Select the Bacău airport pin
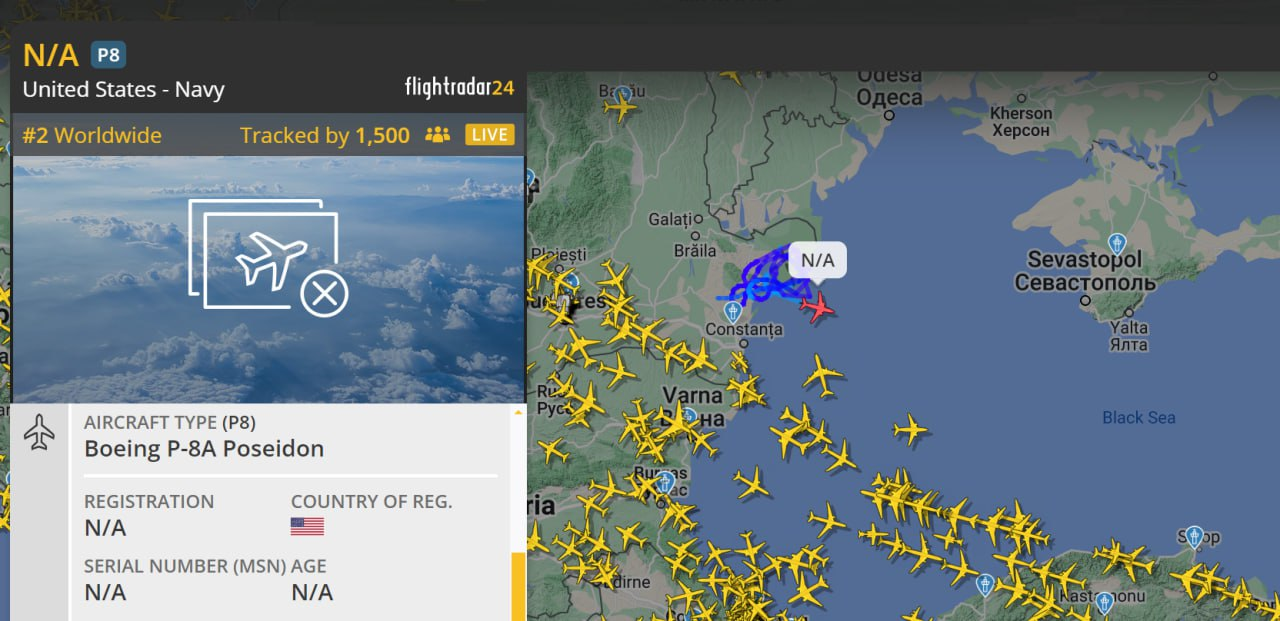The height and width of the screenshot is (621, 1280). tap(623, 95)
